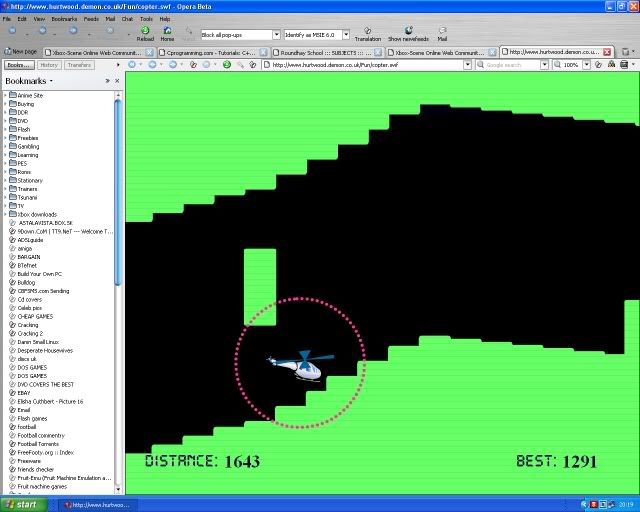Click the Bookmarks panel scroll up arrow
The height and width of the screenshot is (512, 640).
click(x=118, y=95)
